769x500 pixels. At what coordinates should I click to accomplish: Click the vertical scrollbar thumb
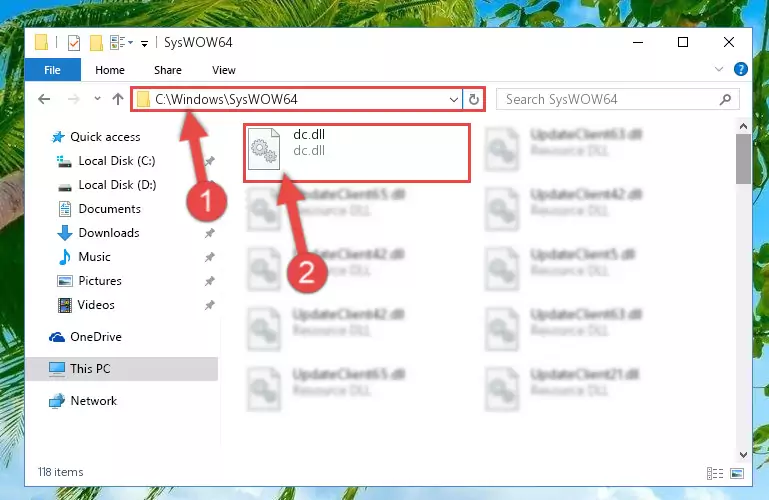pos(743,159)
